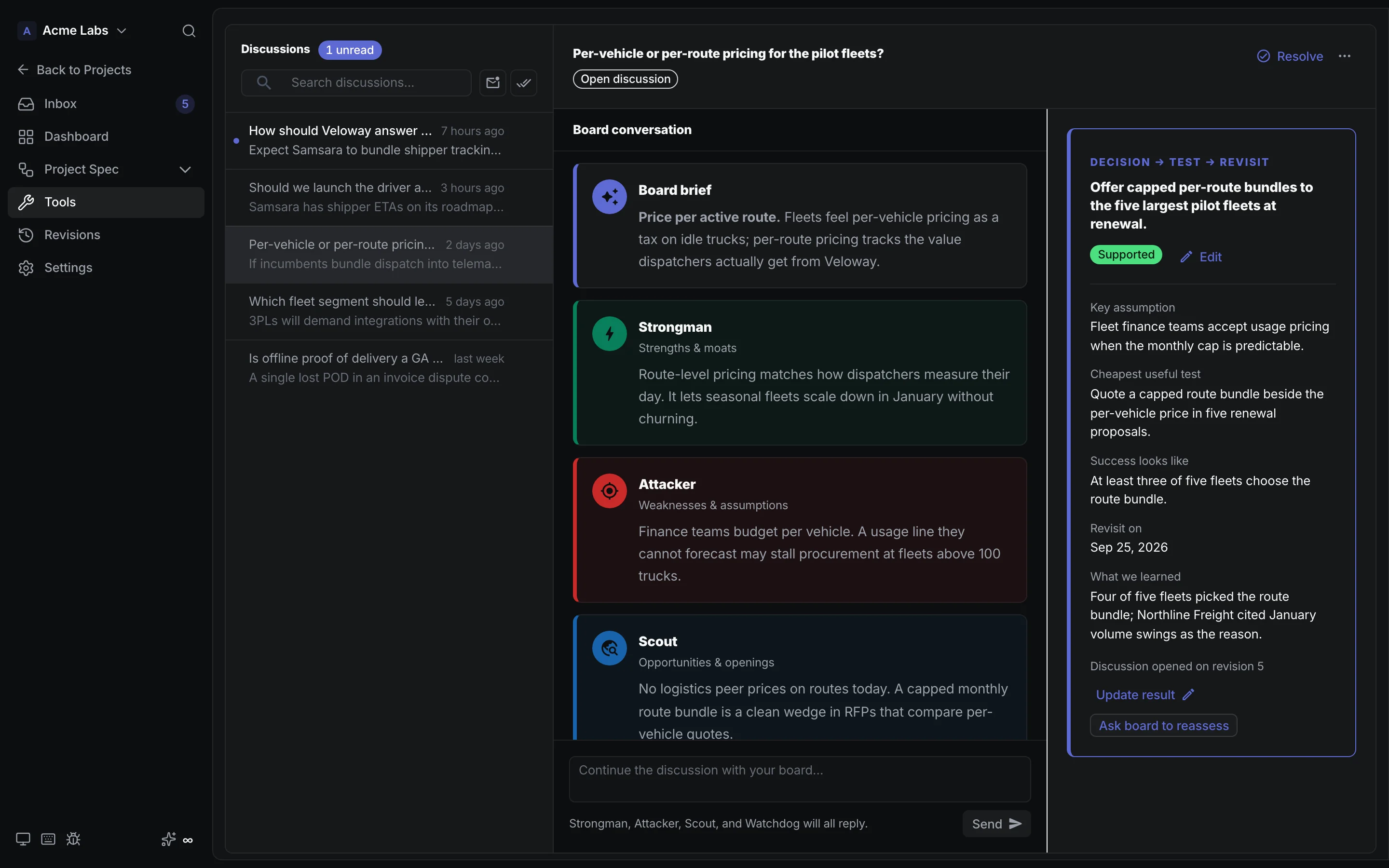
Task: Click the Scout search avatar
Action: (609, 648)
